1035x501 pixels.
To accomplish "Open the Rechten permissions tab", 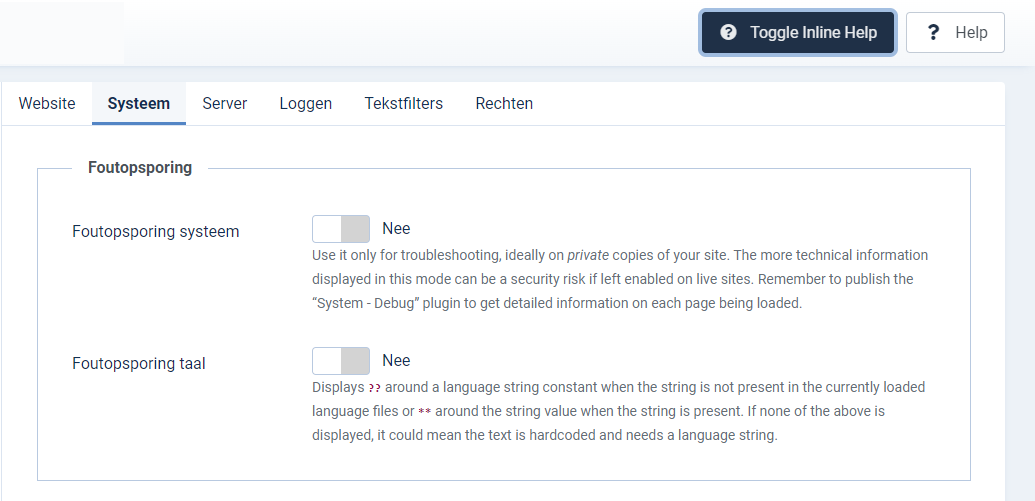I will pyautogui.click(x=504, y=103).
